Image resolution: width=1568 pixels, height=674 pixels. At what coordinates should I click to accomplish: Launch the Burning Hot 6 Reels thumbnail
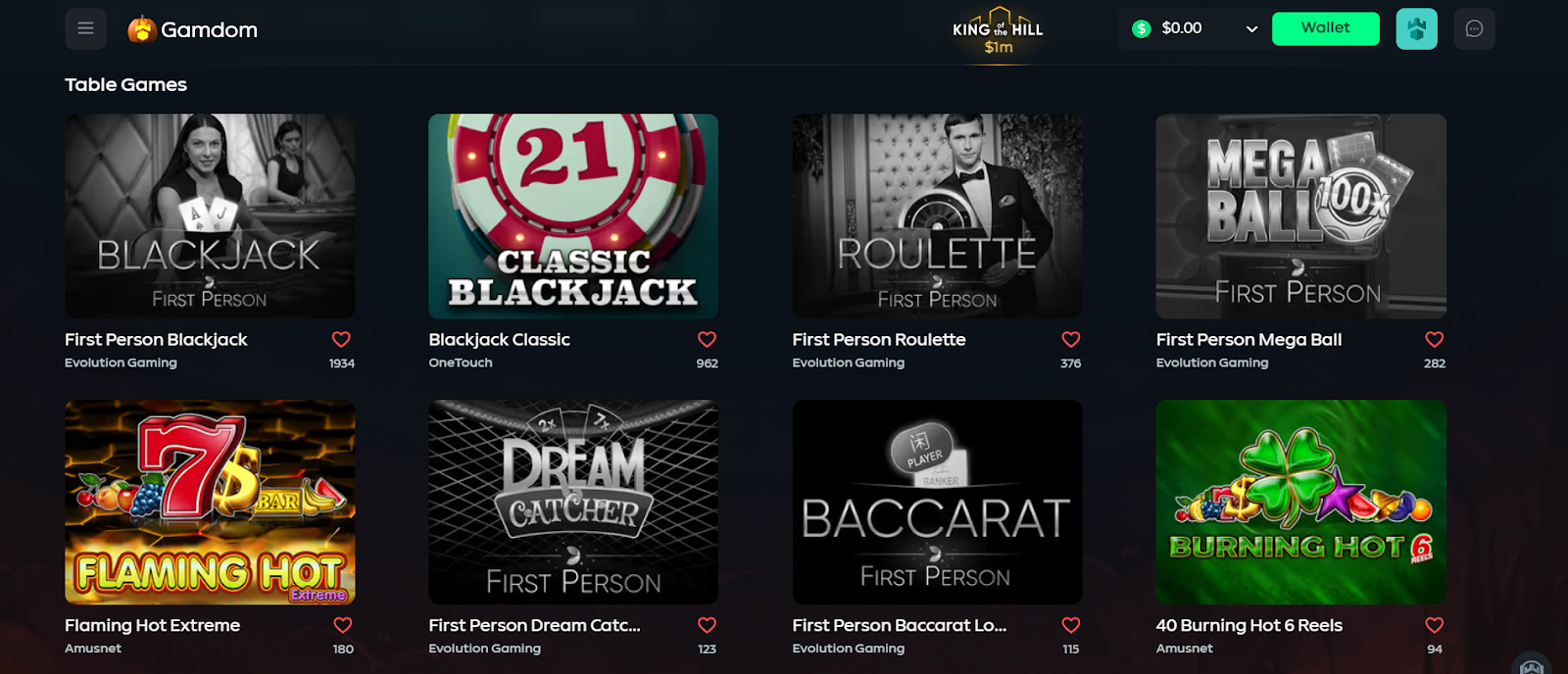[1300, 502]
